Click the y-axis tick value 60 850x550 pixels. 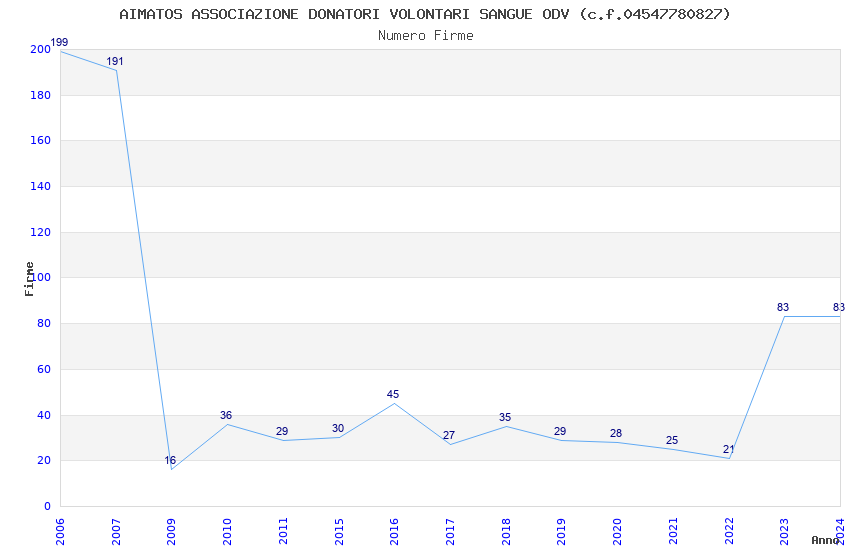coord(44,370)
